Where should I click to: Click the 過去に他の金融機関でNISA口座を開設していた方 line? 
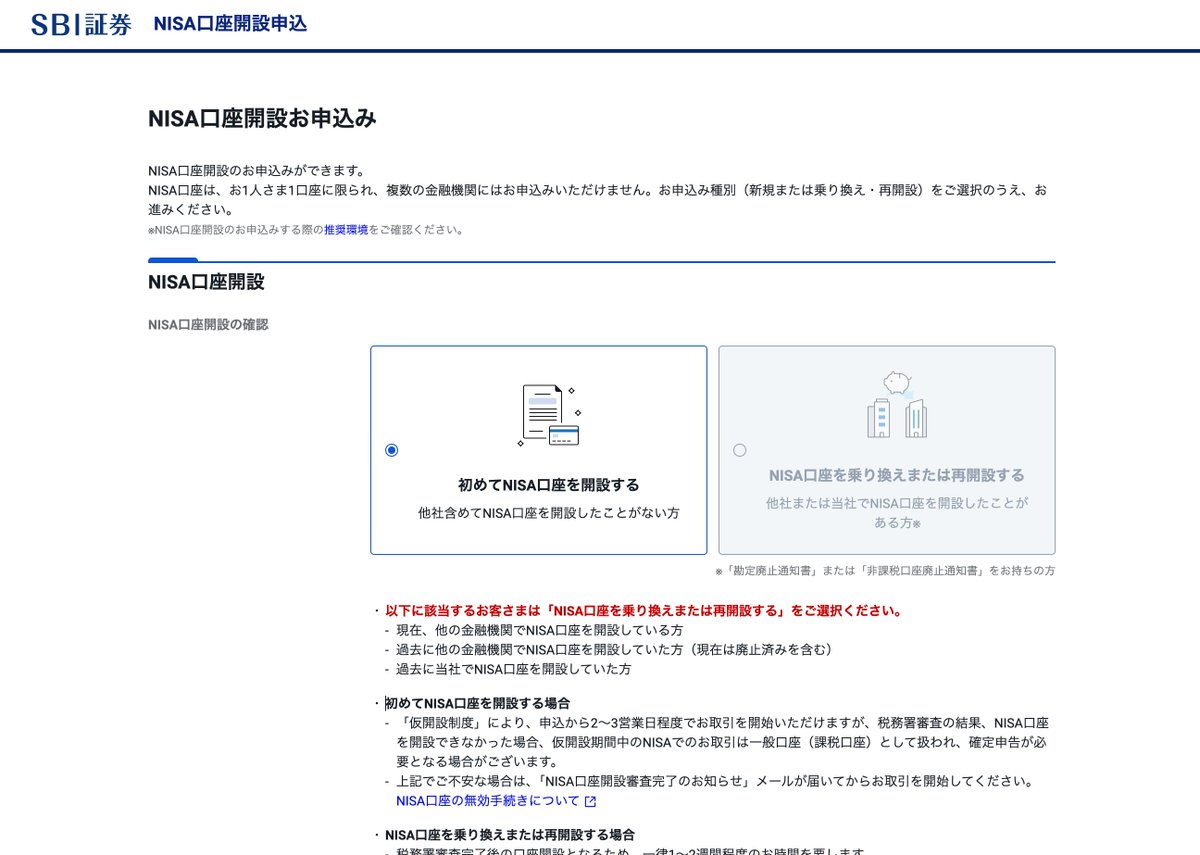click(614, 650)
